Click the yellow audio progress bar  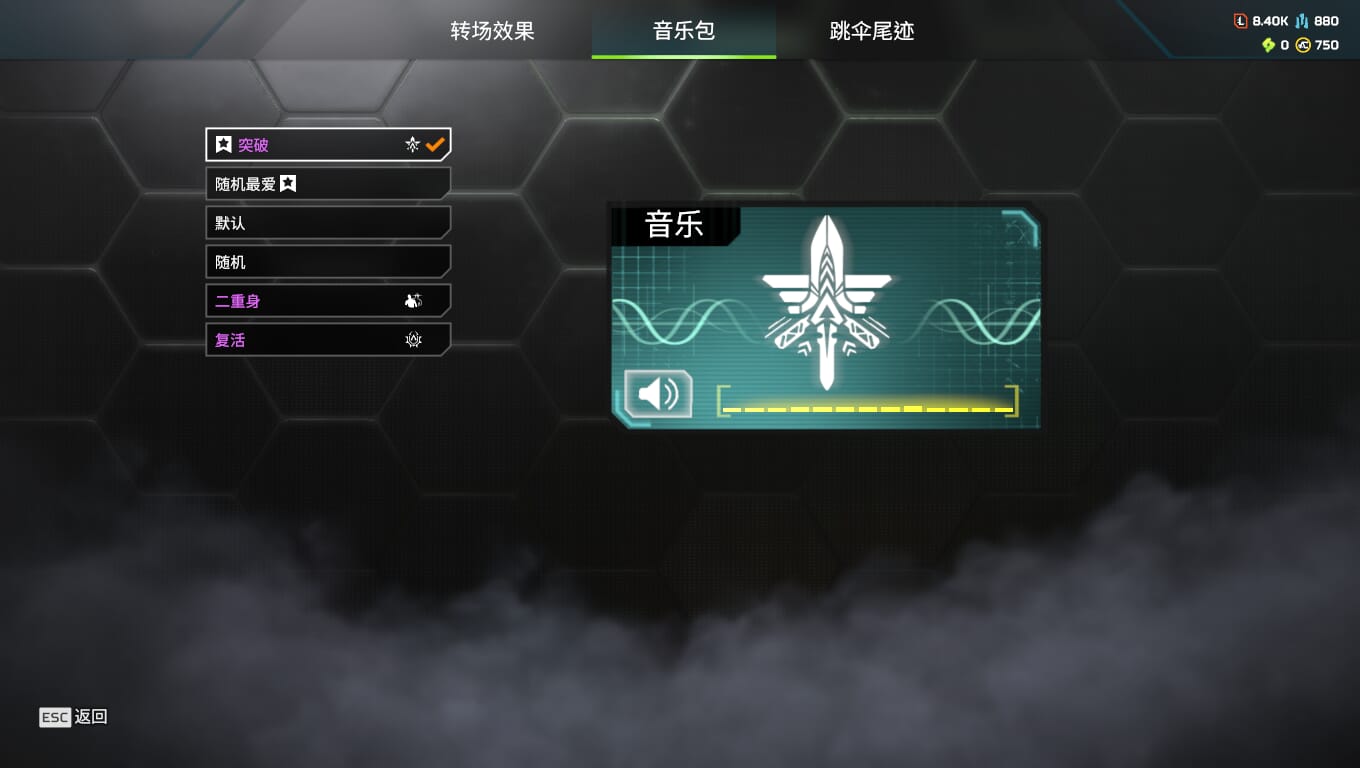(867, 409)
